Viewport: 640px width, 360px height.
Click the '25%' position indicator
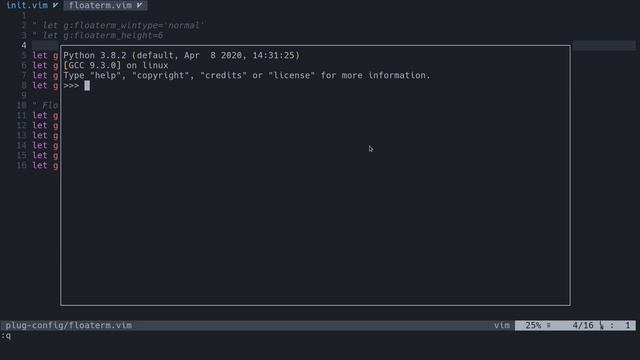click(533, 325)
